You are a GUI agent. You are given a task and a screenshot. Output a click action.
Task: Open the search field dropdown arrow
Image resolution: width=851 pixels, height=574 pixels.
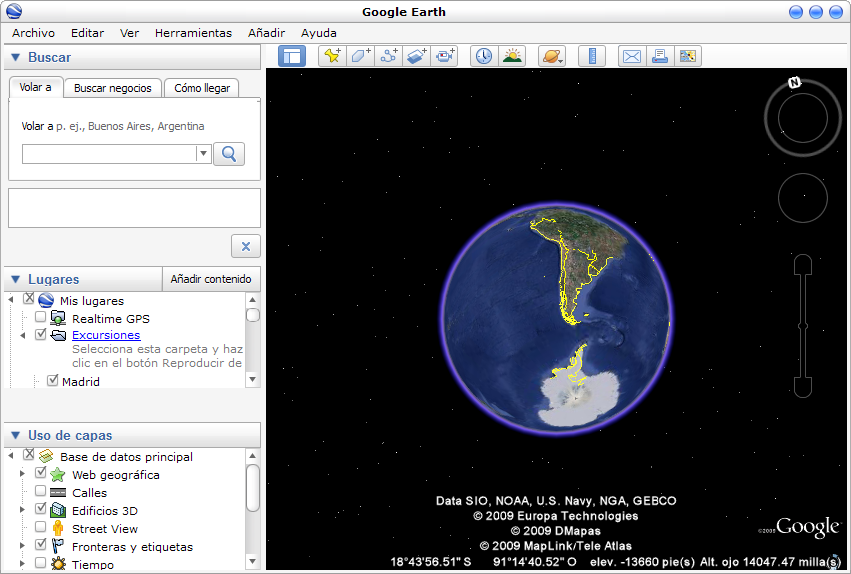(203, 154)
